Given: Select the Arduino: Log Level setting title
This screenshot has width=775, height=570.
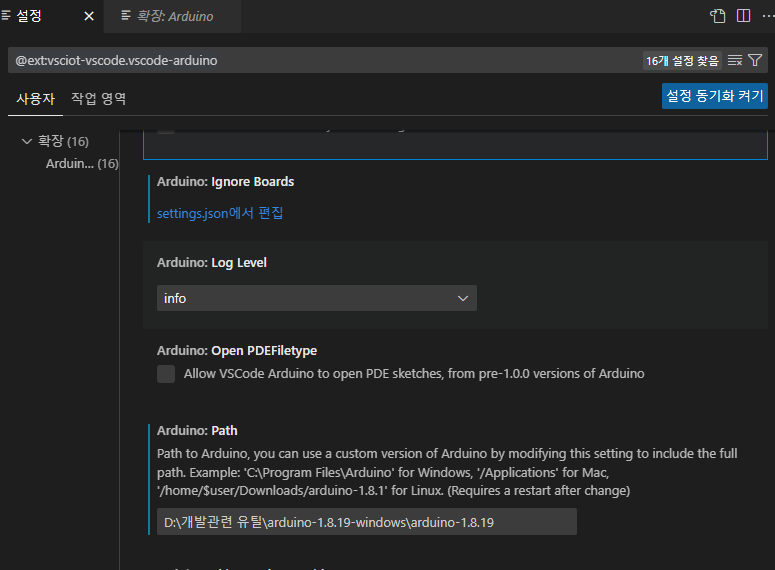Looking at the screenshot, I should point(212,263).
